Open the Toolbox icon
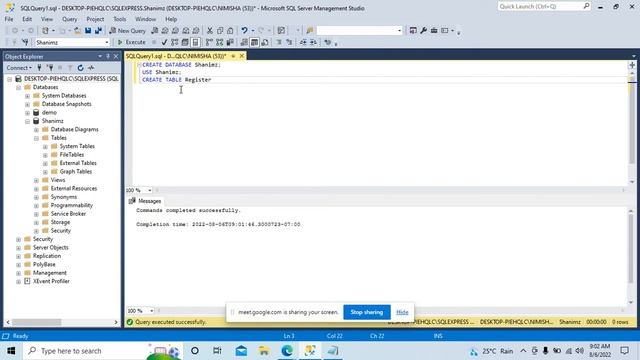 [434, 31]
